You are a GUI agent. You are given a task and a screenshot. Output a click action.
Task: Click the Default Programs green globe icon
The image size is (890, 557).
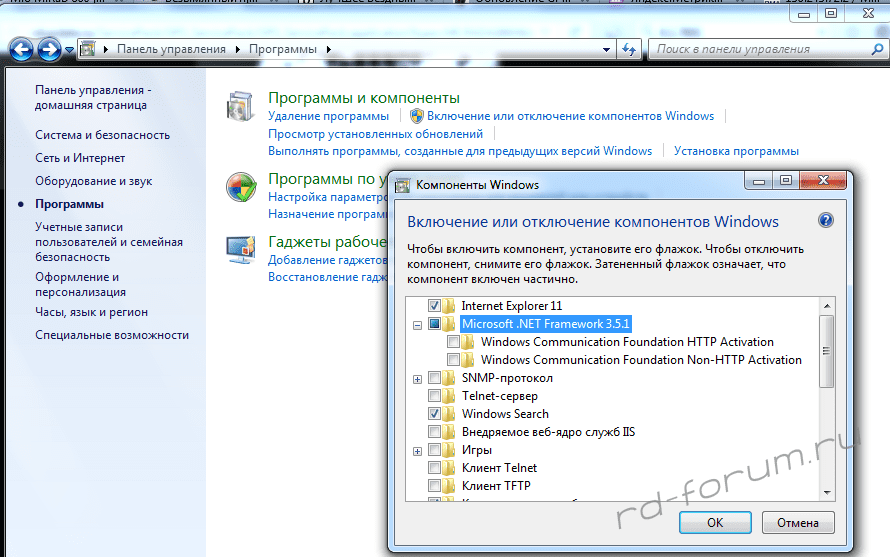point(241,188)
